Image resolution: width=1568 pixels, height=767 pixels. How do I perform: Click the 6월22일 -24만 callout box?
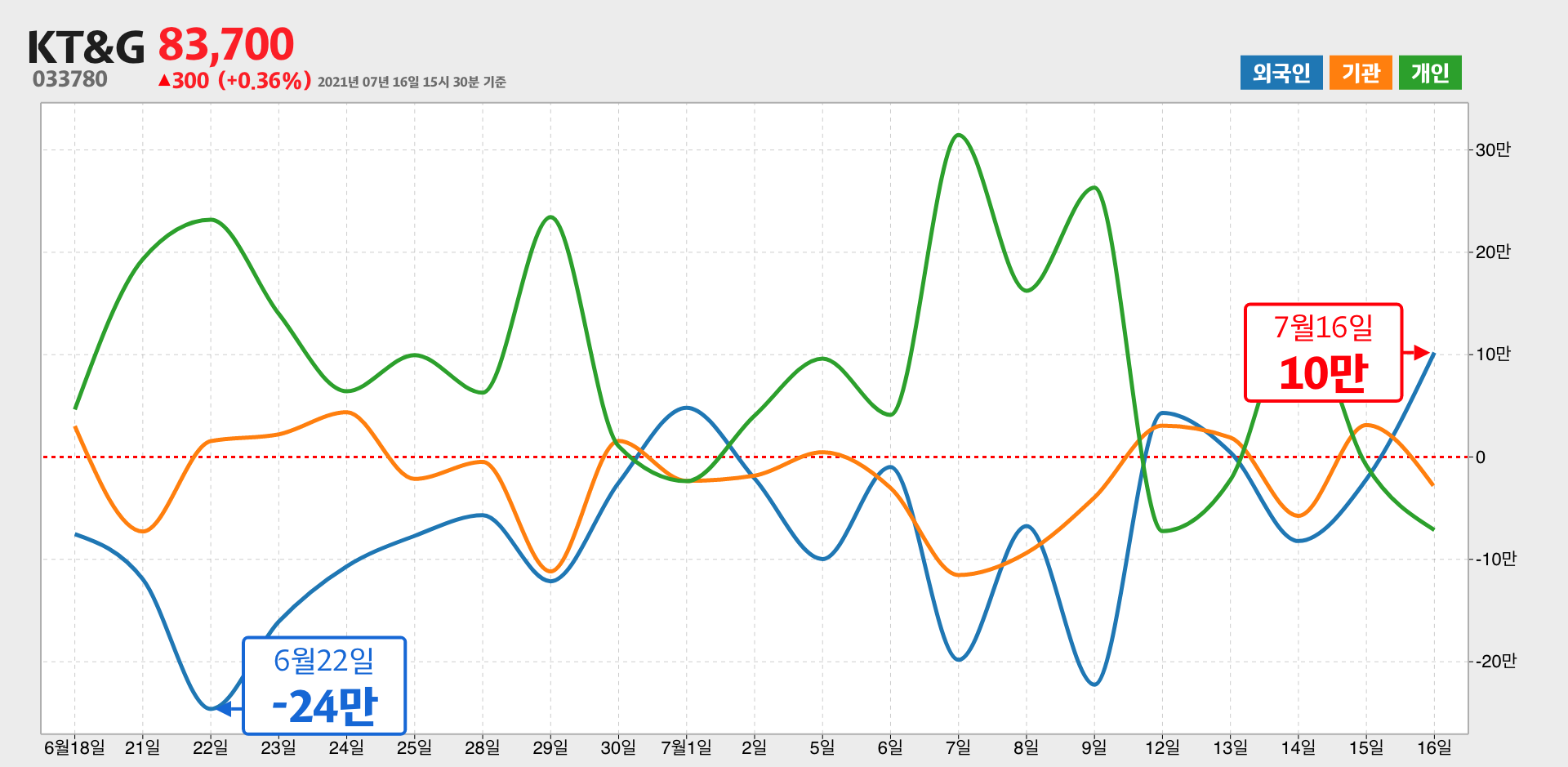tap(324, 685)
